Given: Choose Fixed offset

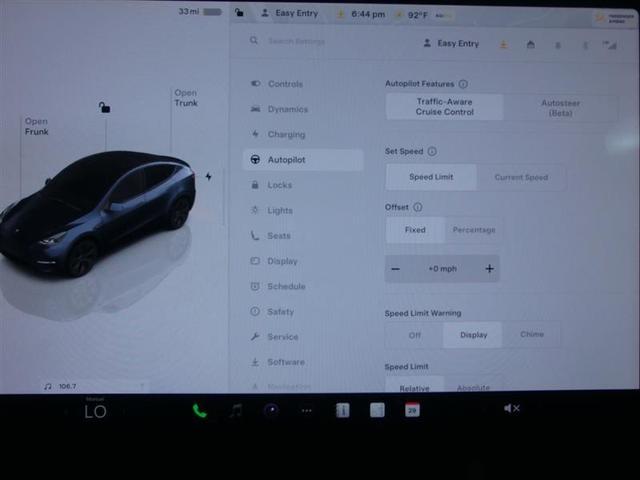Looking at the screenshot, I should tap(415, 230).
